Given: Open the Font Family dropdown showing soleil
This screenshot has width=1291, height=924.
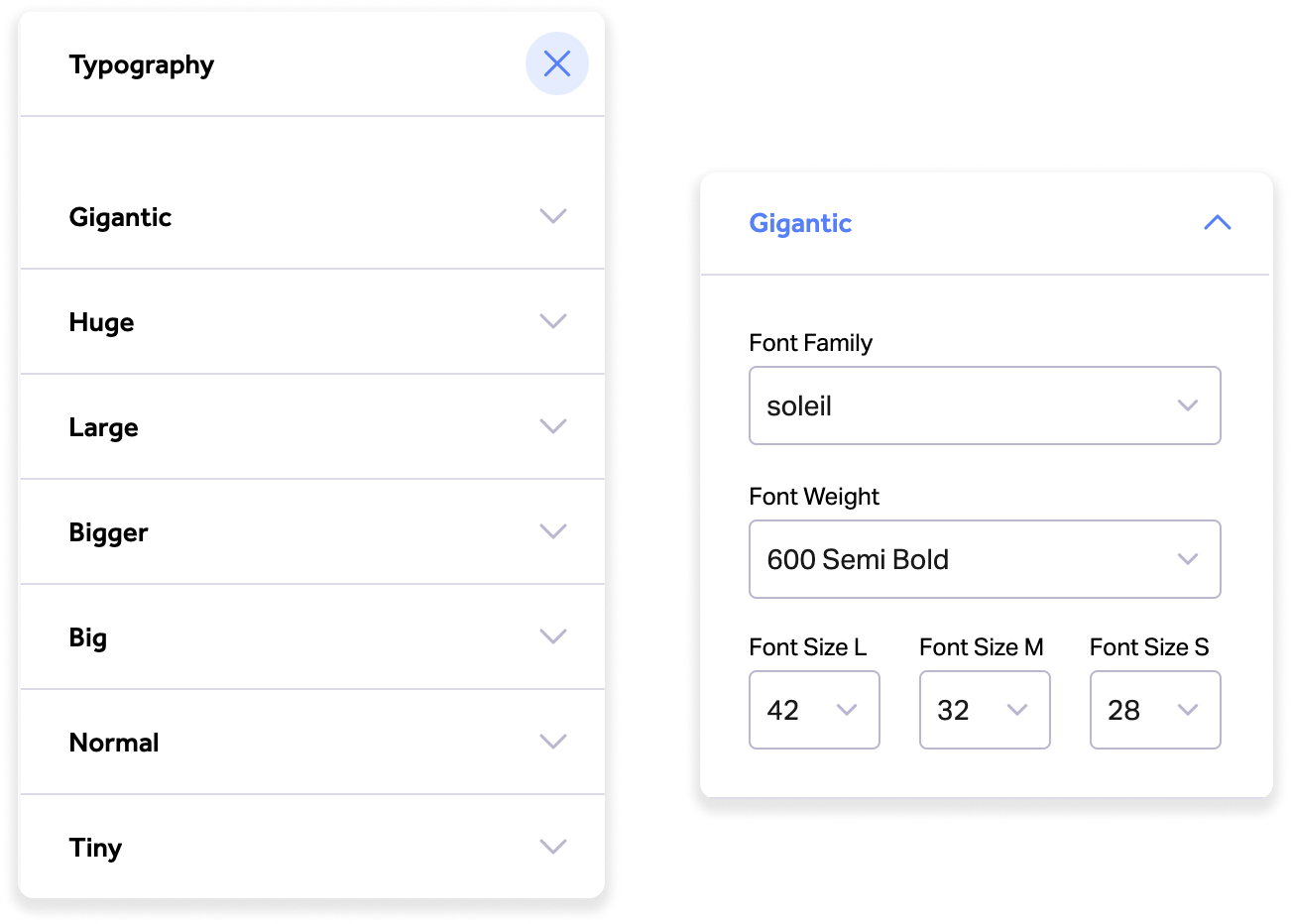Looking at the screenshot, I should tap(984, 405).
